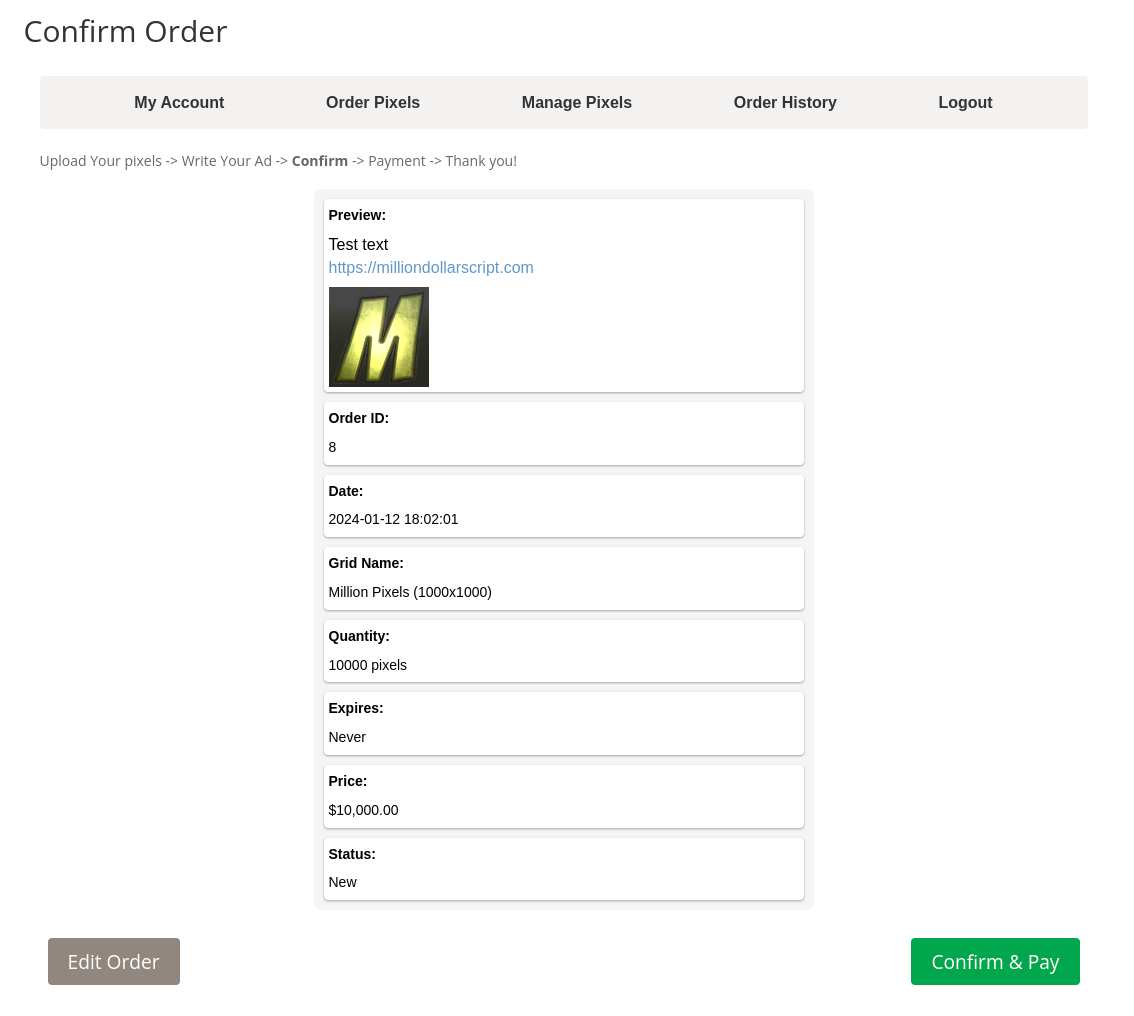
Task: Click the Order ID value 8
Action: (333, 447)
